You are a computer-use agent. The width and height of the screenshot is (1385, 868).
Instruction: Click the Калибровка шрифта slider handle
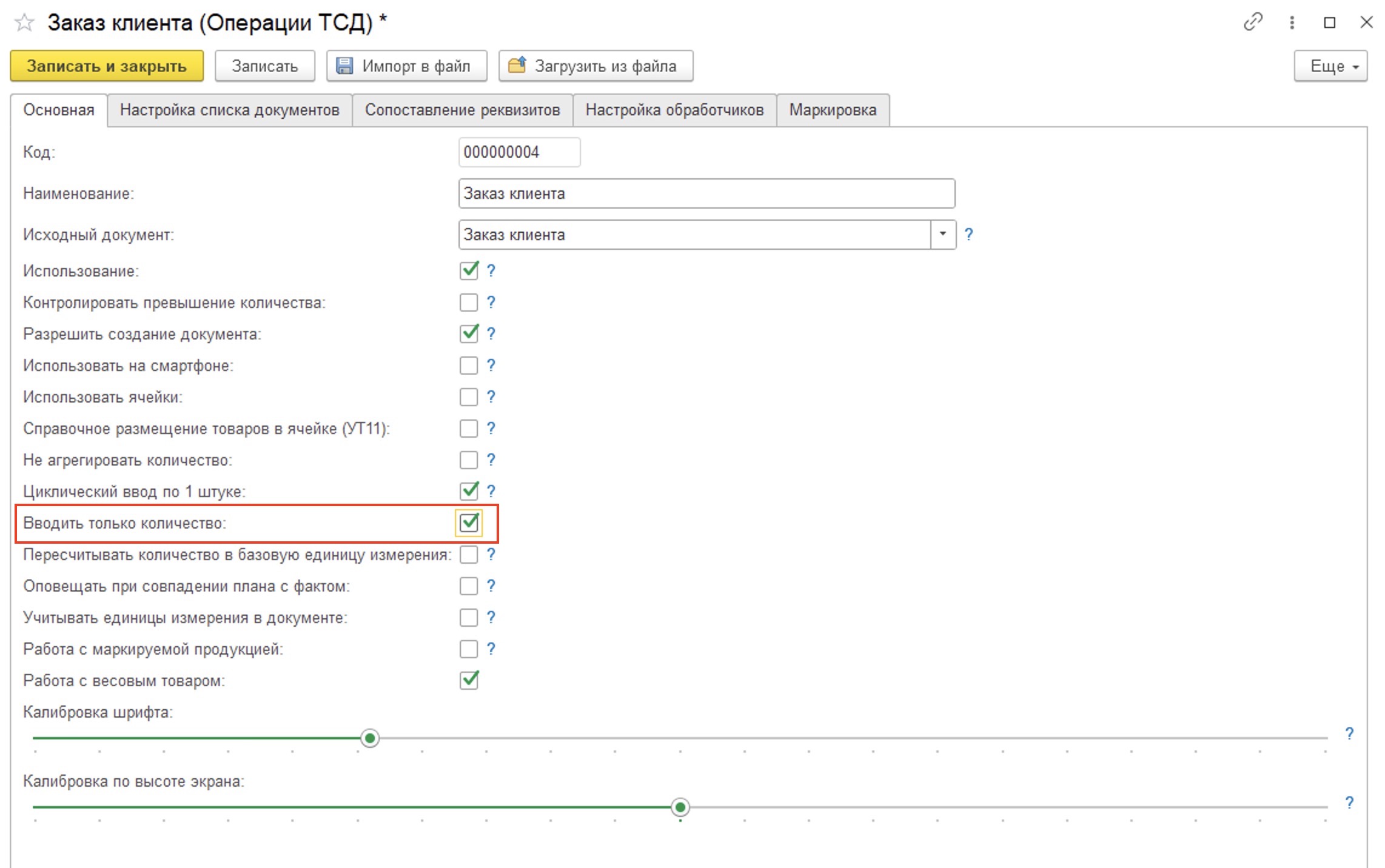click(370, 738)
